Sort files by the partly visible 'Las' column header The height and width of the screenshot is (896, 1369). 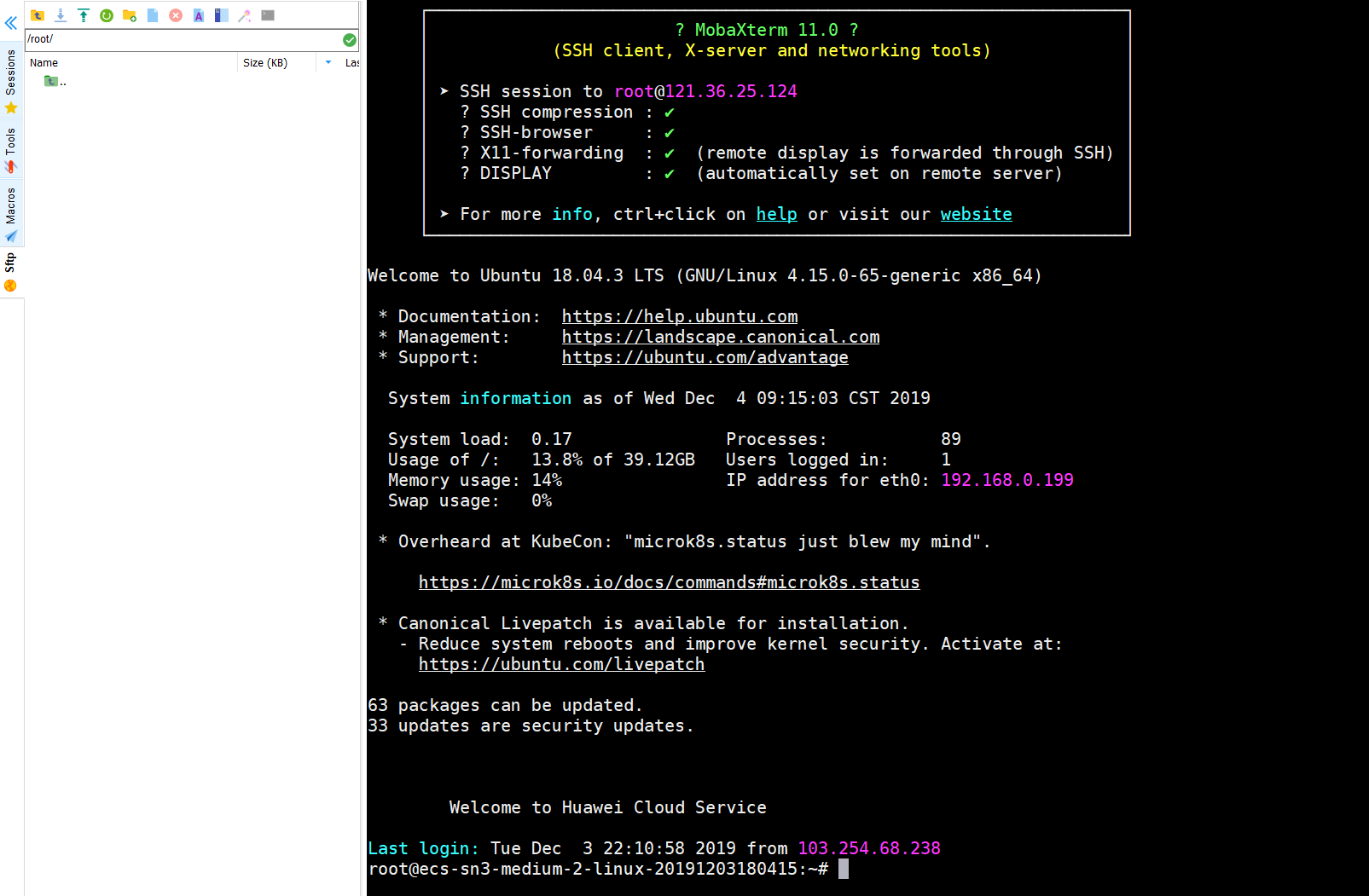351,63
